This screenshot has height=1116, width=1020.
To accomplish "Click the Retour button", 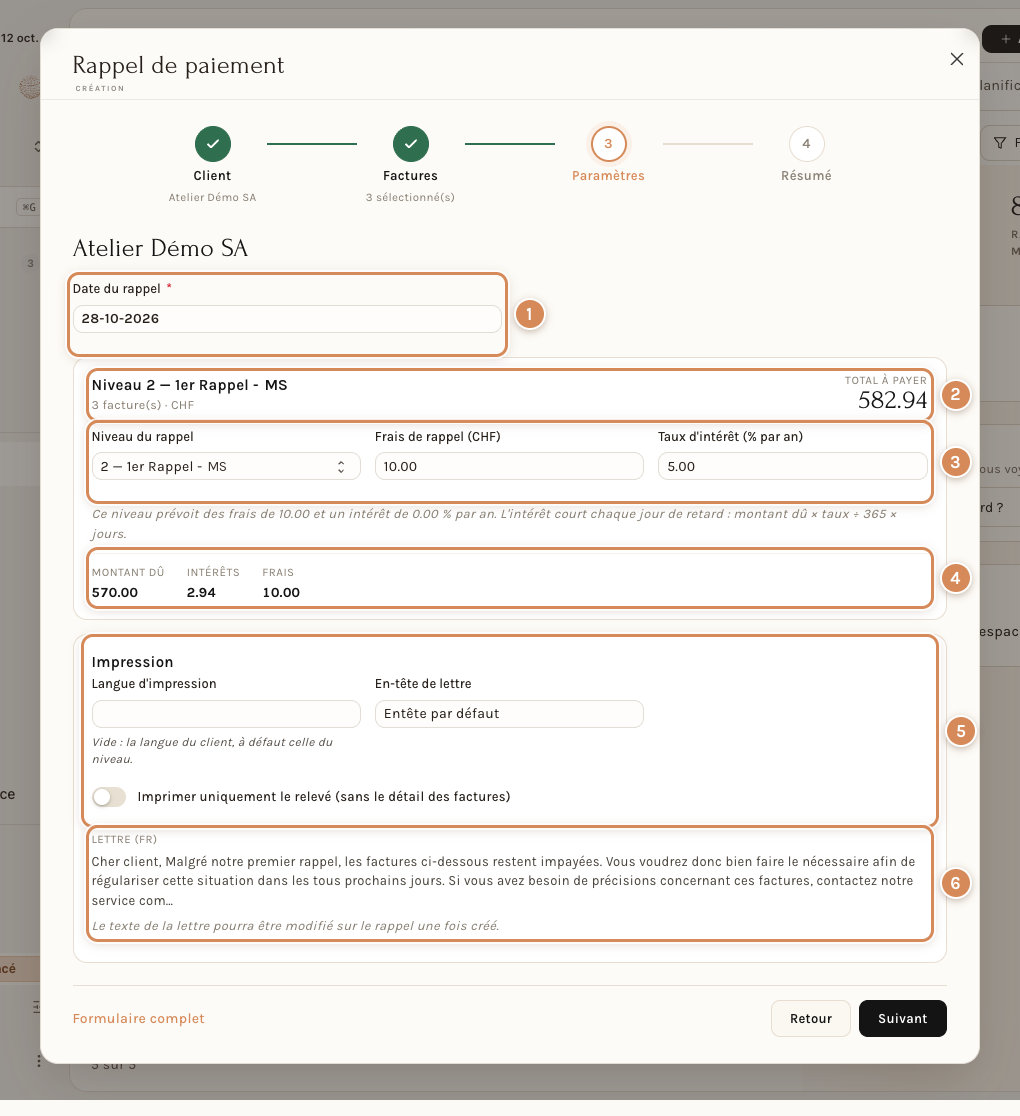I will pos(811,1018).
